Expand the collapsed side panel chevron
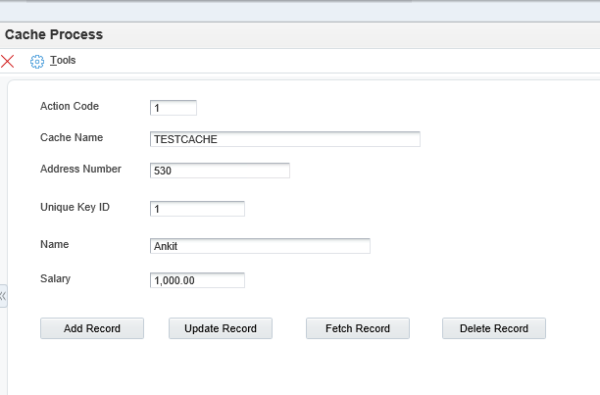Screen dimensions: 600x395 click(x=3, y=296)
